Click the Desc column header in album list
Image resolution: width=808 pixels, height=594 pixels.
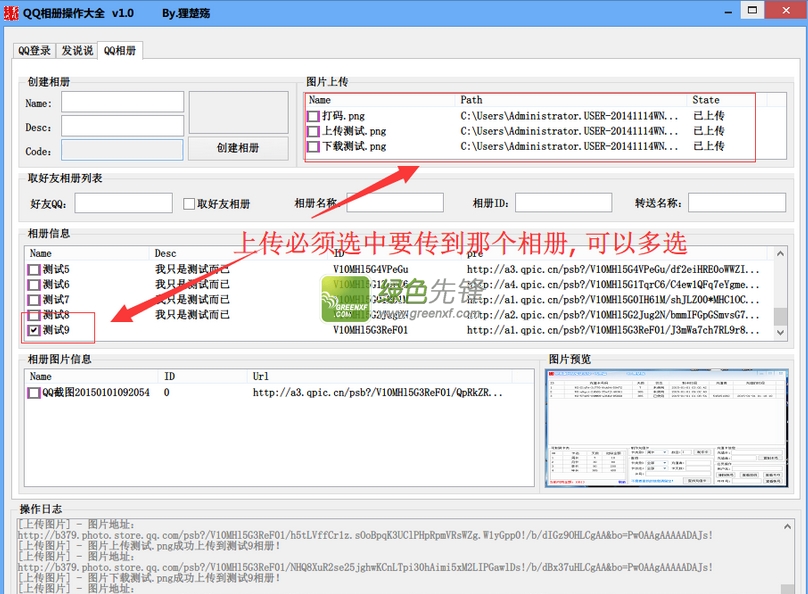click(239, 253)
